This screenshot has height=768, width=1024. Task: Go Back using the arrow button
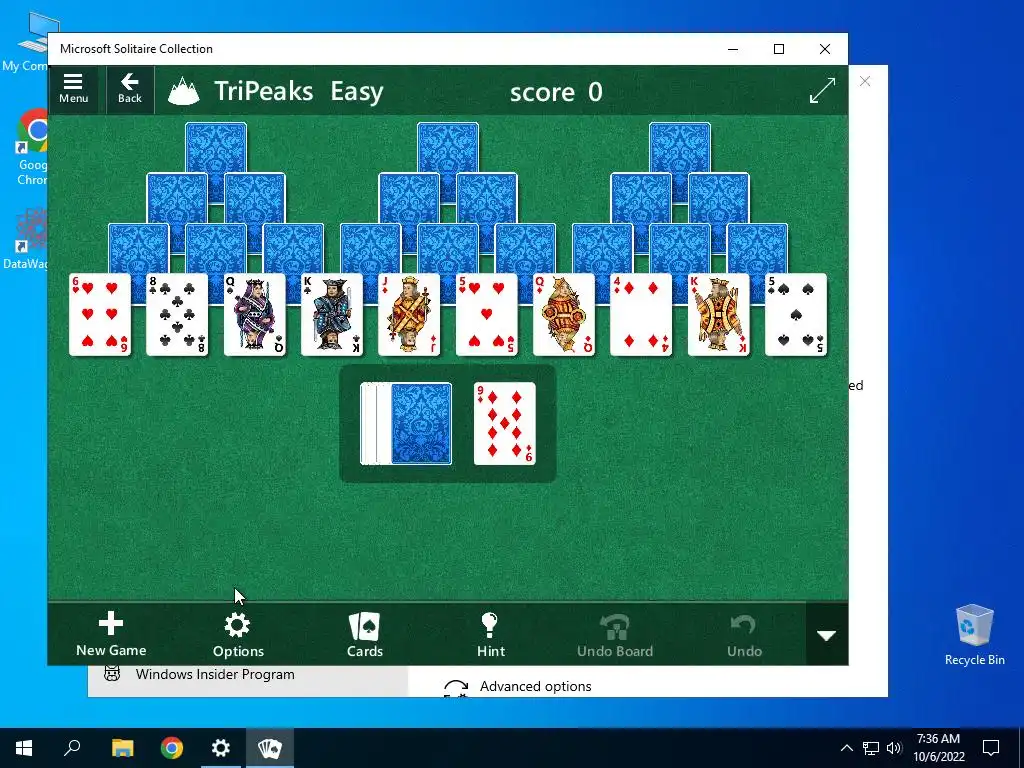tap(129, 89)
